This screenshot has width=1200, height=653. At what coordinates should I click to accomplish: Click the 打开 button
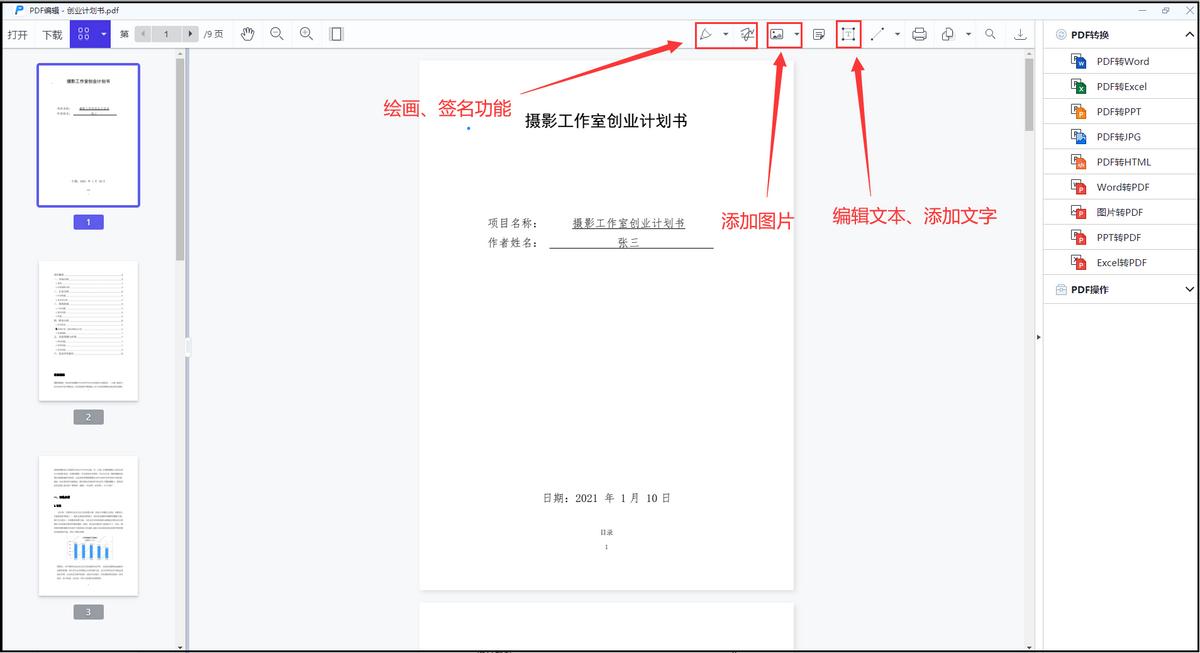pyautogui.click(x=18, y=33)
